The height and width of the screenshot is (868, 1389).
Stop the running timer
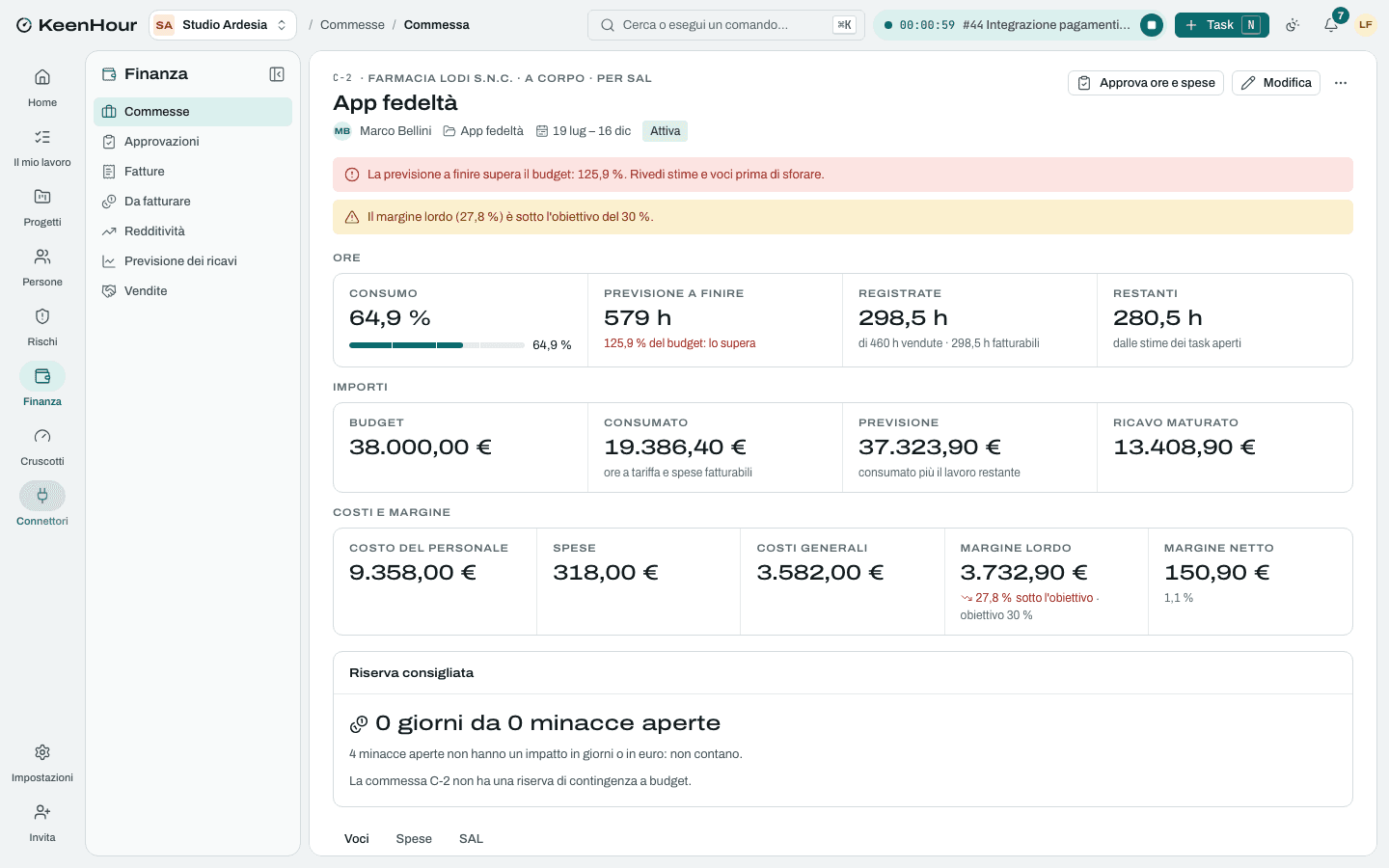pyautogui.click(x=1152, y=25)
